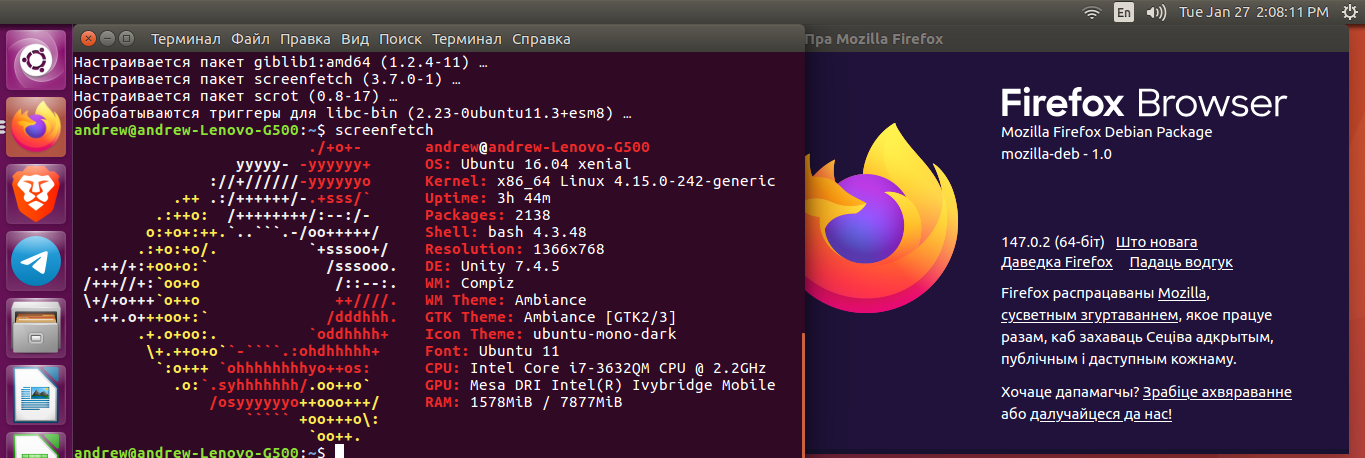1365x458 pixels.
Task: Open the Файл menu
Action: [x=250, y=39]
